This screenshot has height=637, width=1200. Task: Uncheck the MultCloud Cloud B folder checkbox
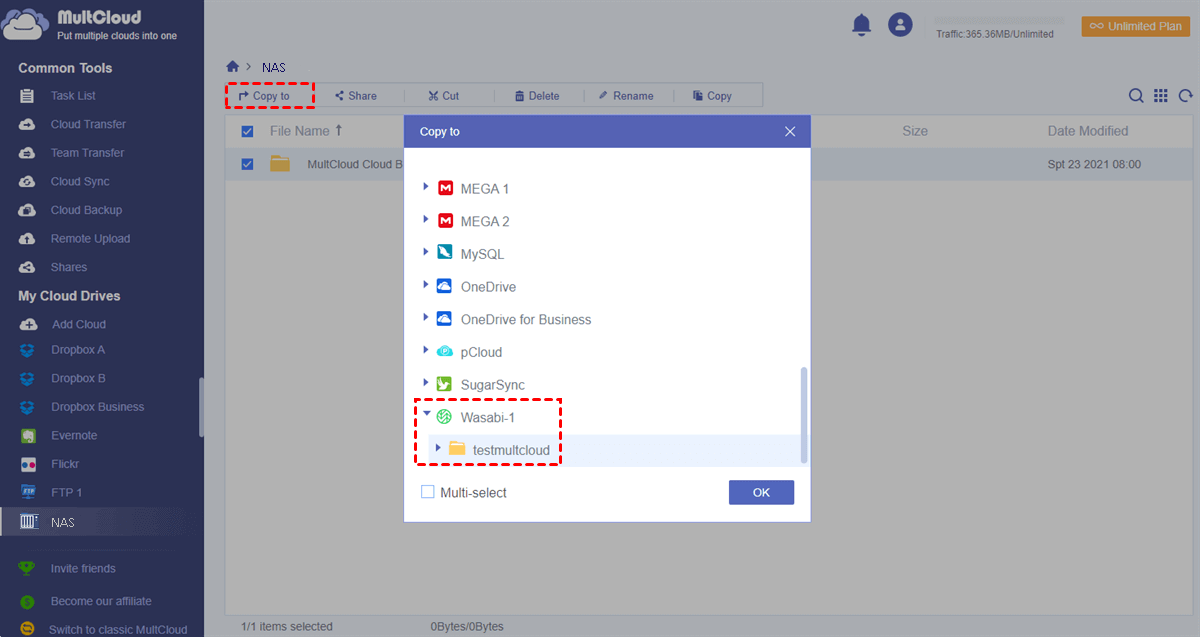click(247, 164)
